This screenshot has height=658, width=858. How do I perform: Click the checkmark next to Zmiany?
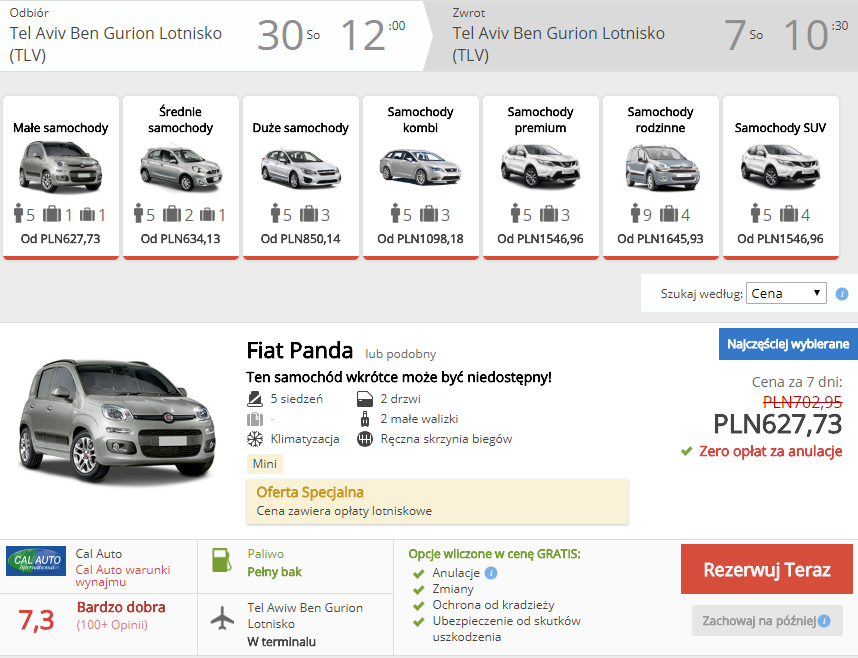coord(419,590)
